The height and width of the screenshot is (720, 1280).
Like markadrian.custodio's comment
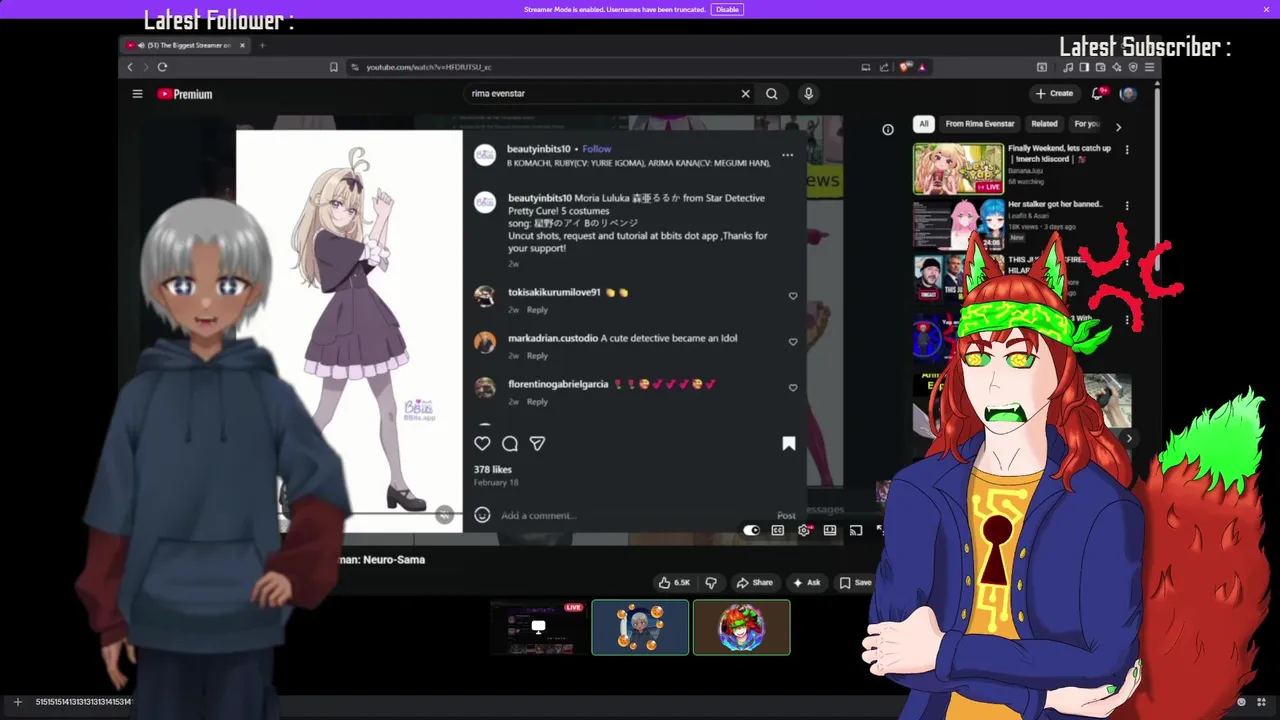(x=793, y=342)
